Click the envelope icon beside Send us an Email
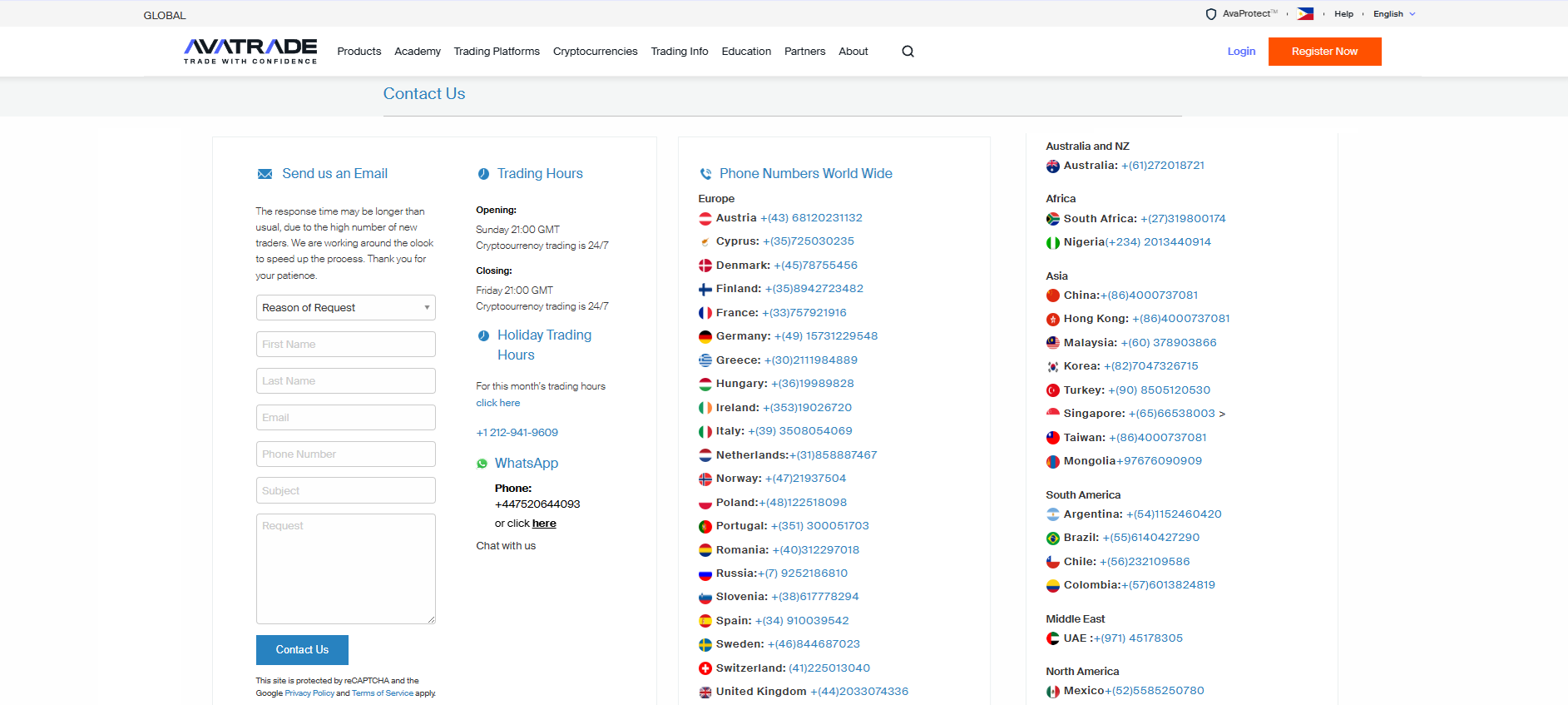This screenshot has height=705, width=1568. click(265, 174)
